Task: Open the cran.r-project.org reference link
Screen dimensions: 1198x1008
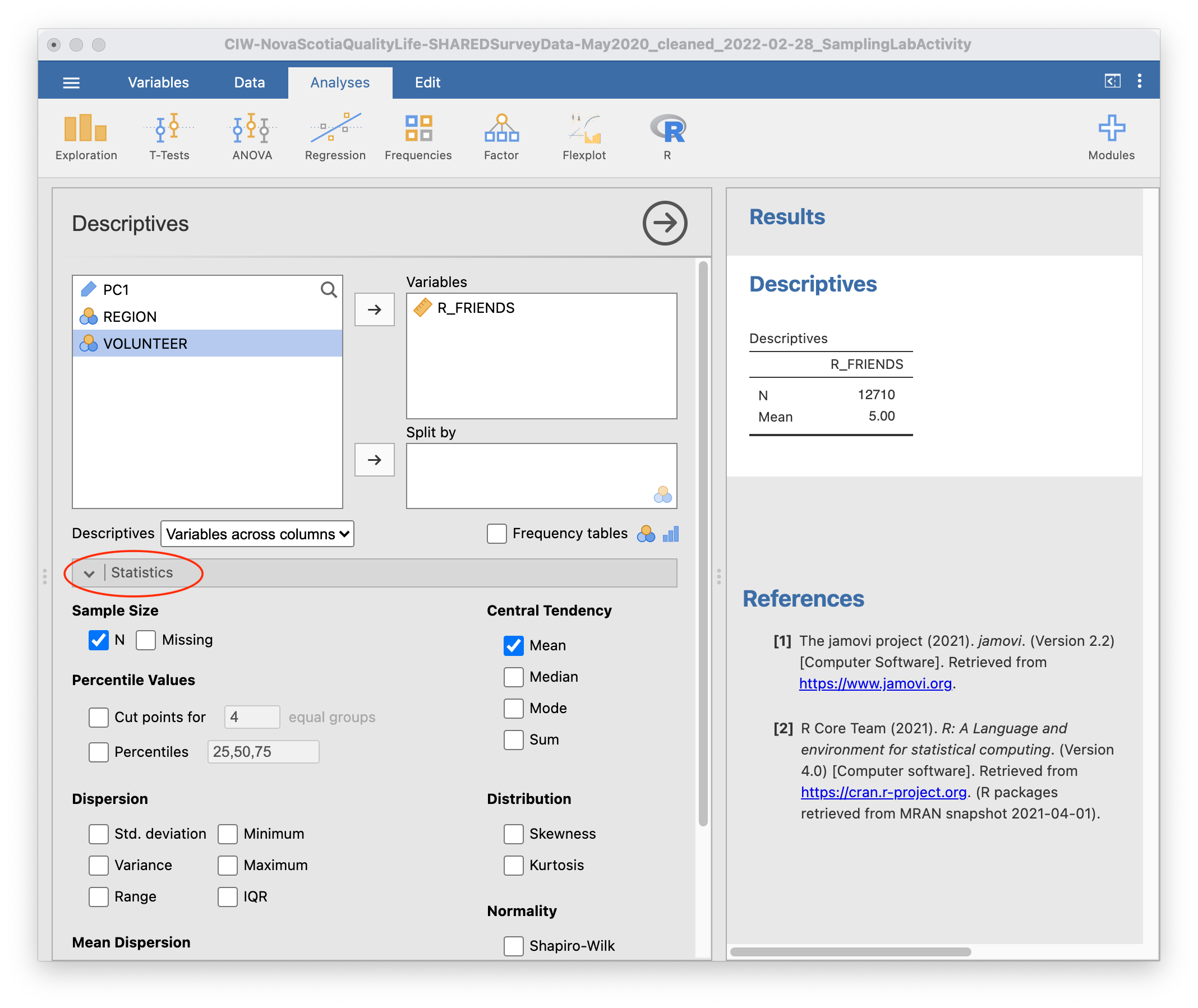Action: tap(883, 793)
